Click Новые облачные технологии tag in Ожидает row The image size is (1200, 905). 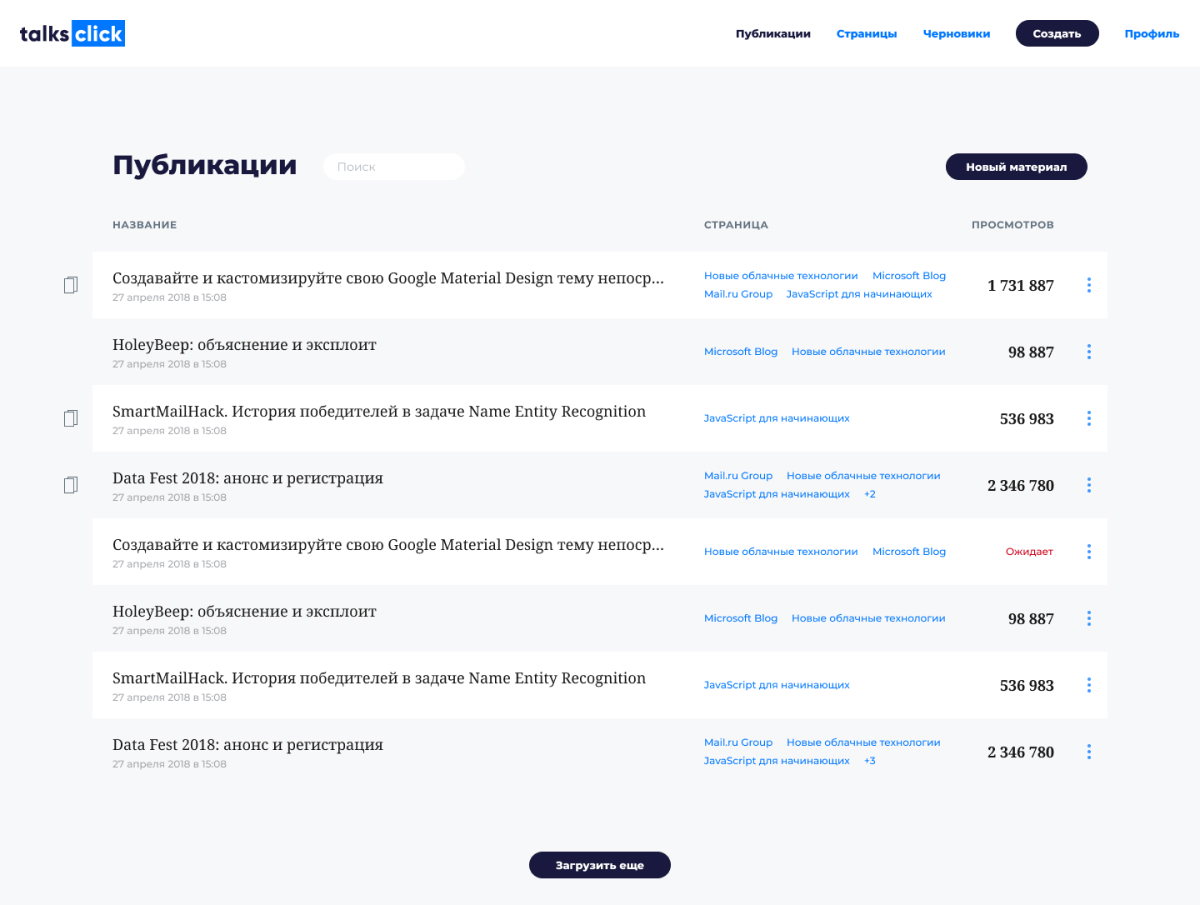pos(781,552)
